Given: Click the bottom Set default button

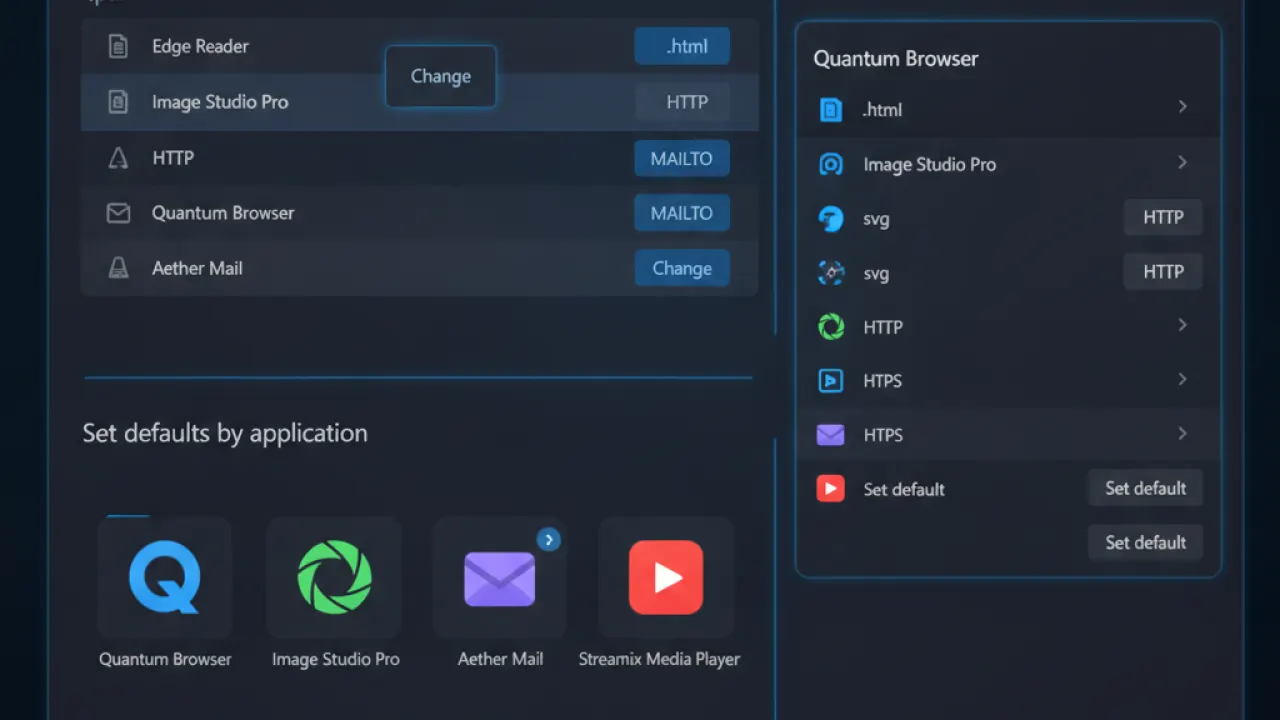Looking at the screenshot, I should [1145, 542].
